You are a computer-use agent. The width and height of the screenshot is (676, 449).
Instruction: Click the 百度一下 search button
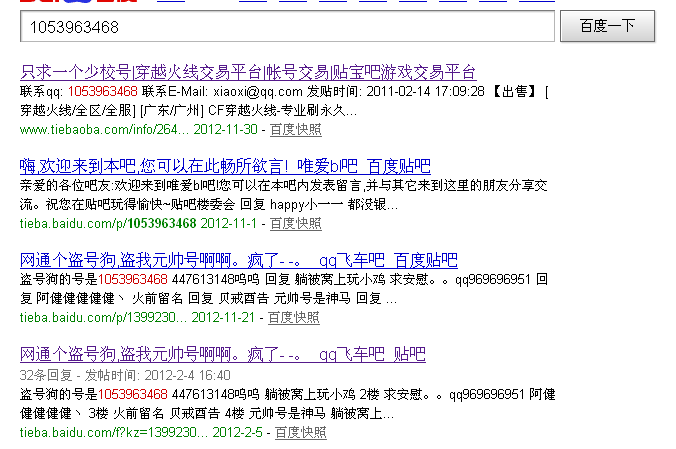pos(607,26)
